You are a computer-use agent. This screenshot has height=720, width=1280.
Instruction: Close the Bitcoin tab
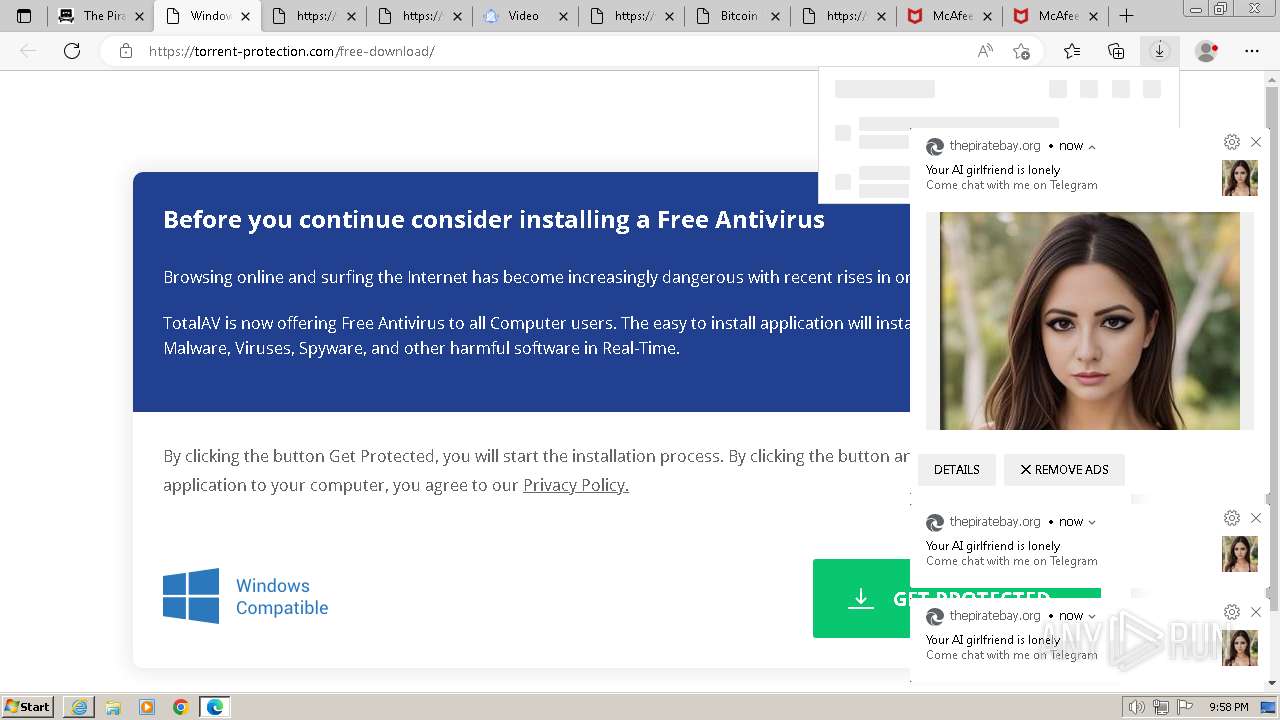pyautogui.click(x=775, y=16)
